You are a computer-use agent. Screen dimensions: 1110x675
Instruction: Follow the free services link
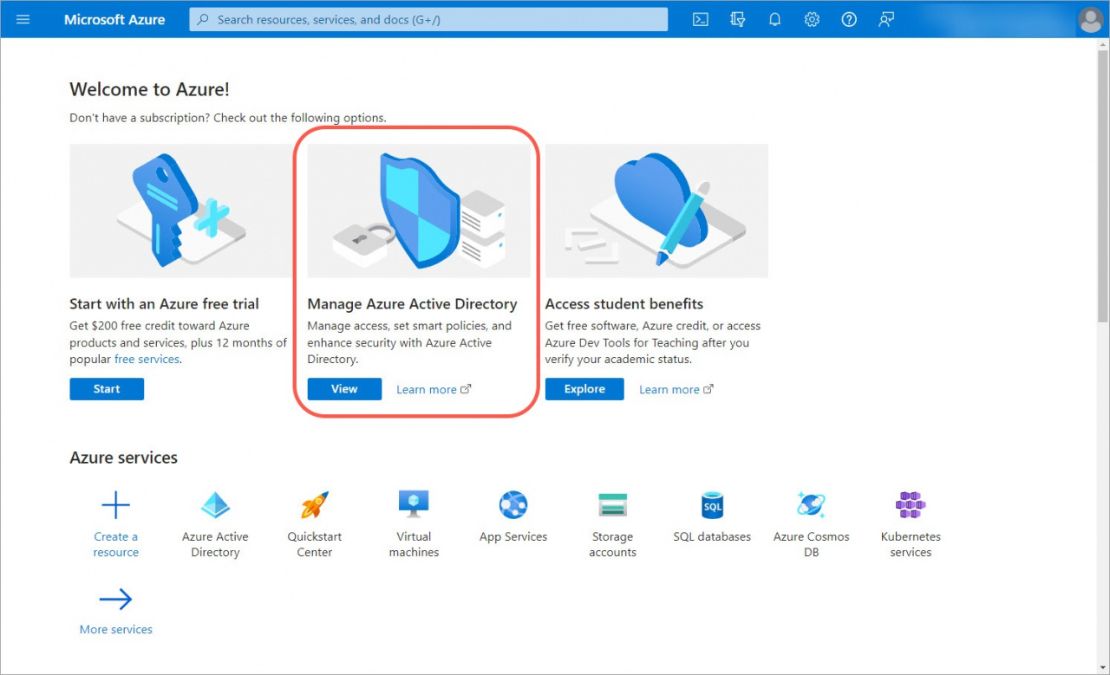tap(147, 359)
